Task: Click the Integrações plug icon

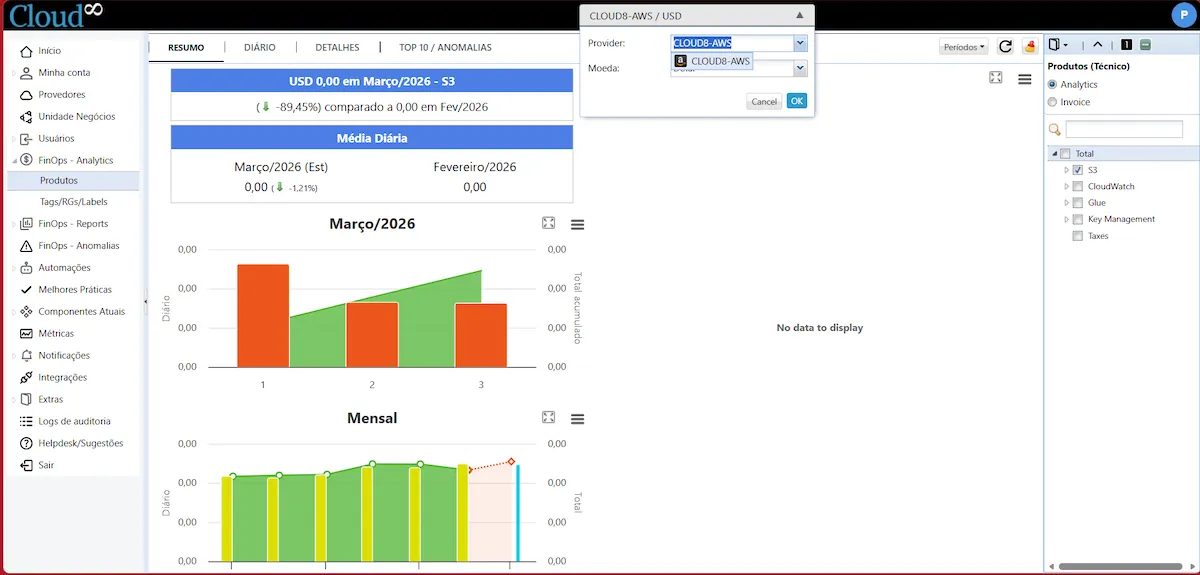Action: (x=26, y=378)
